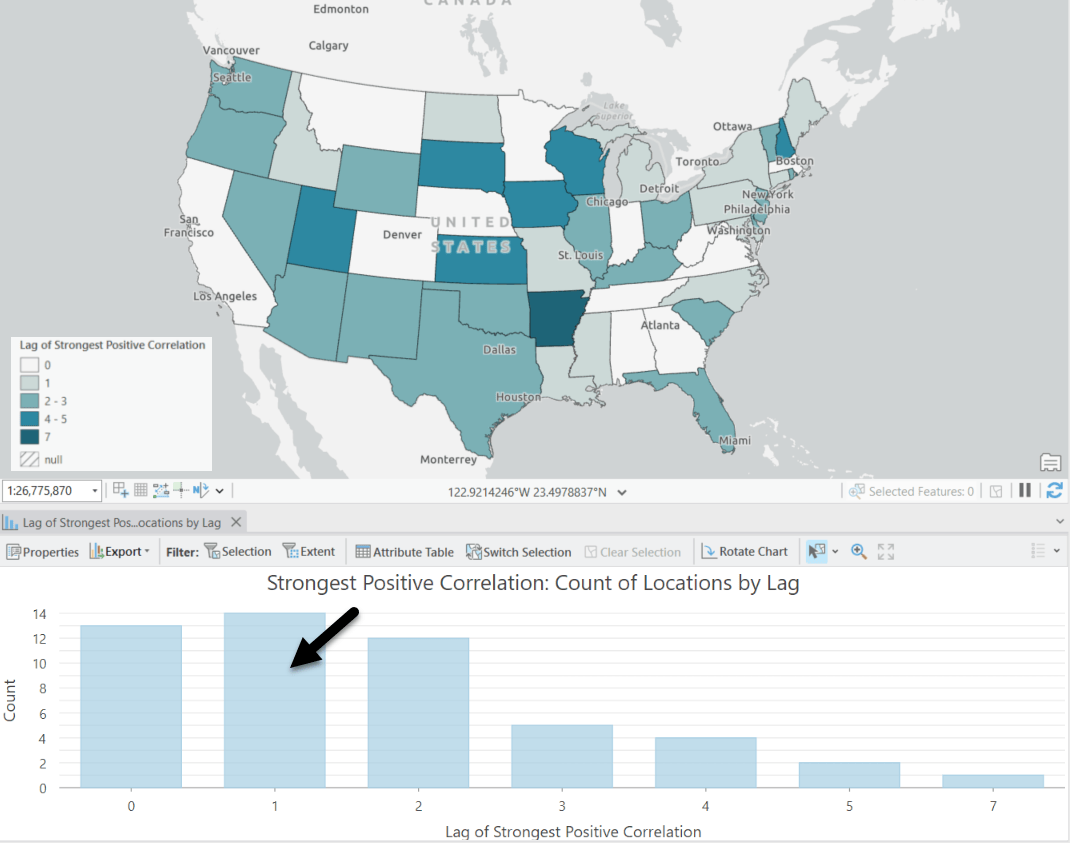Click the Utah state polygon

tap(322, 231)
